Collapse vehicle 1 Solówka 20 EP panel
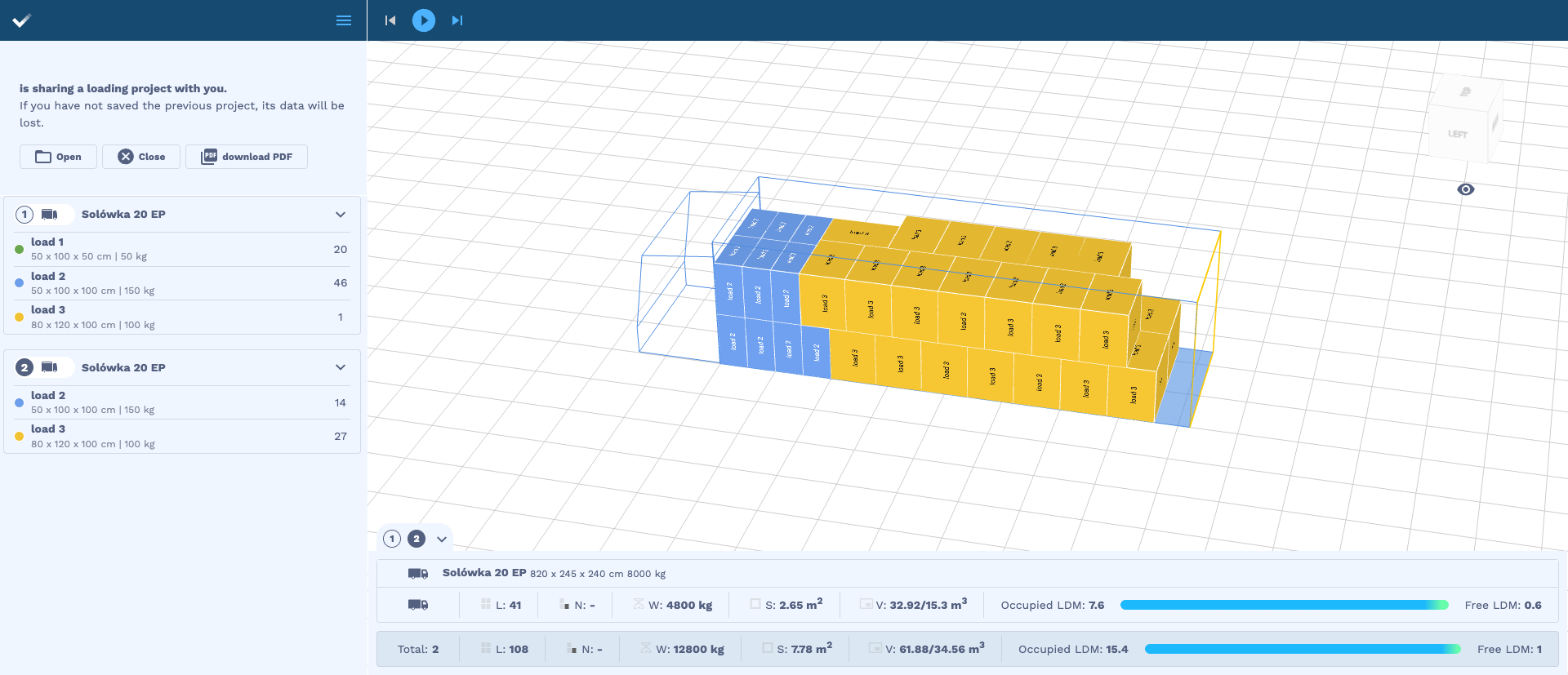1568x675 pixels. 341,215
